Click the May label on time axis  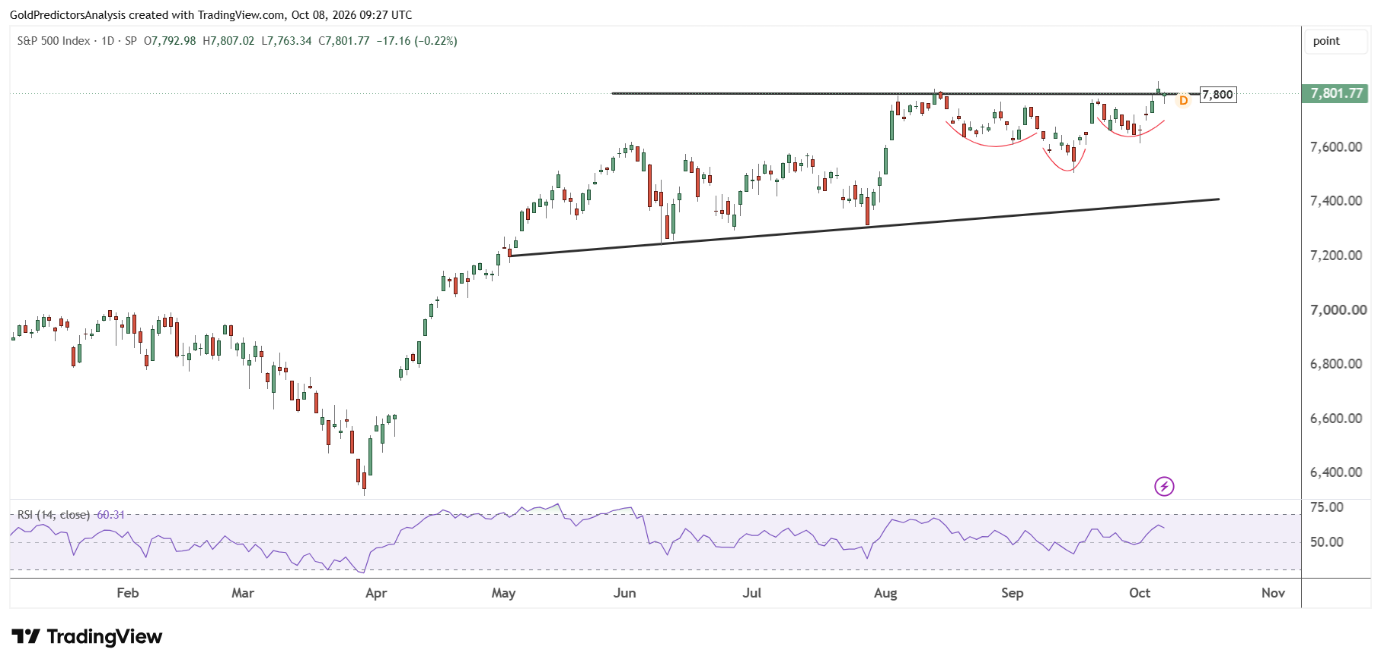tap(503, 593)
